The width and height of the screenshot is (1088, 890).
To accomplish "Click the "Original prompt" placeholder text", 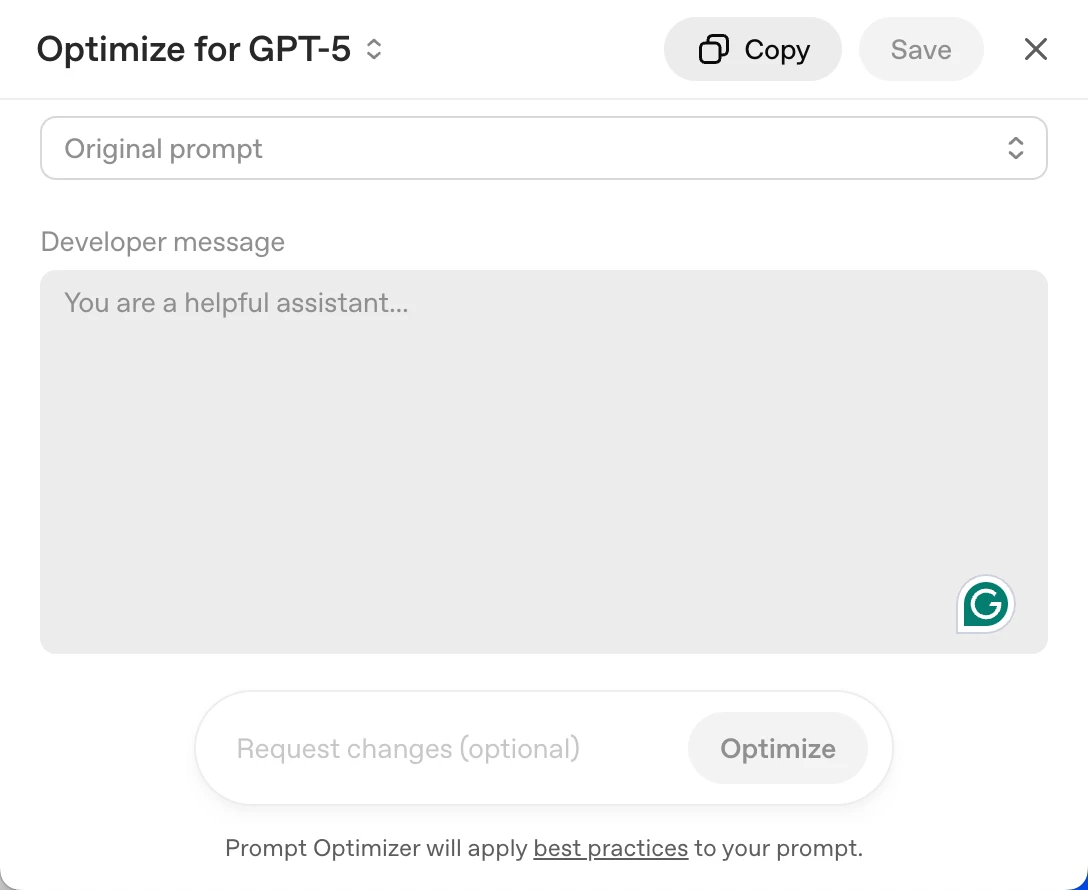I will point(163,149).
